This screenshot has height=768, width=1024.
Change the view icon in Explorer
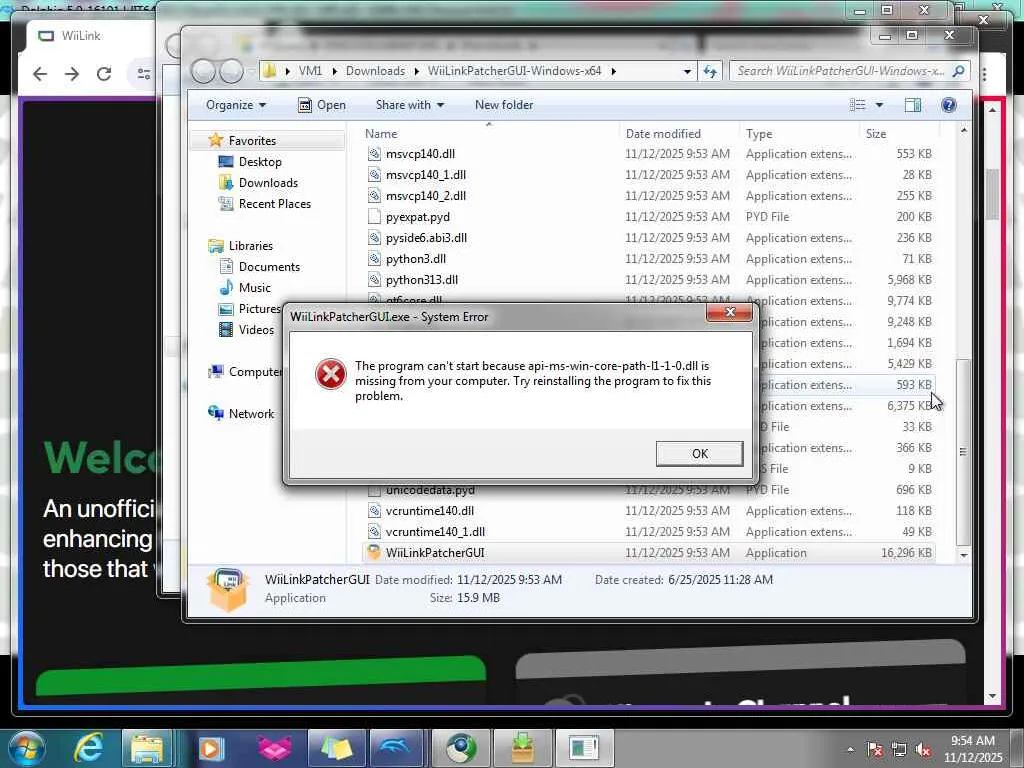857,104
